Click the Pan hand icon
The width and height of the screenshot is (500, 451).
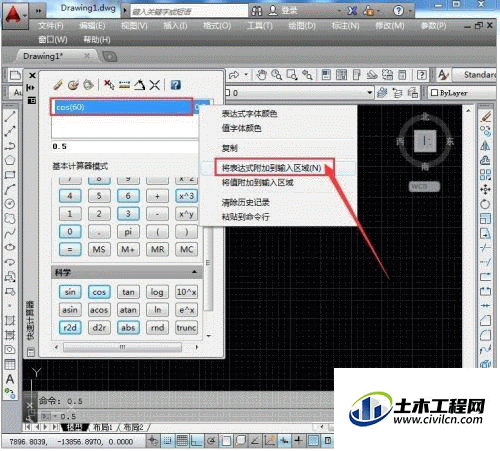(x=262, y=75)
